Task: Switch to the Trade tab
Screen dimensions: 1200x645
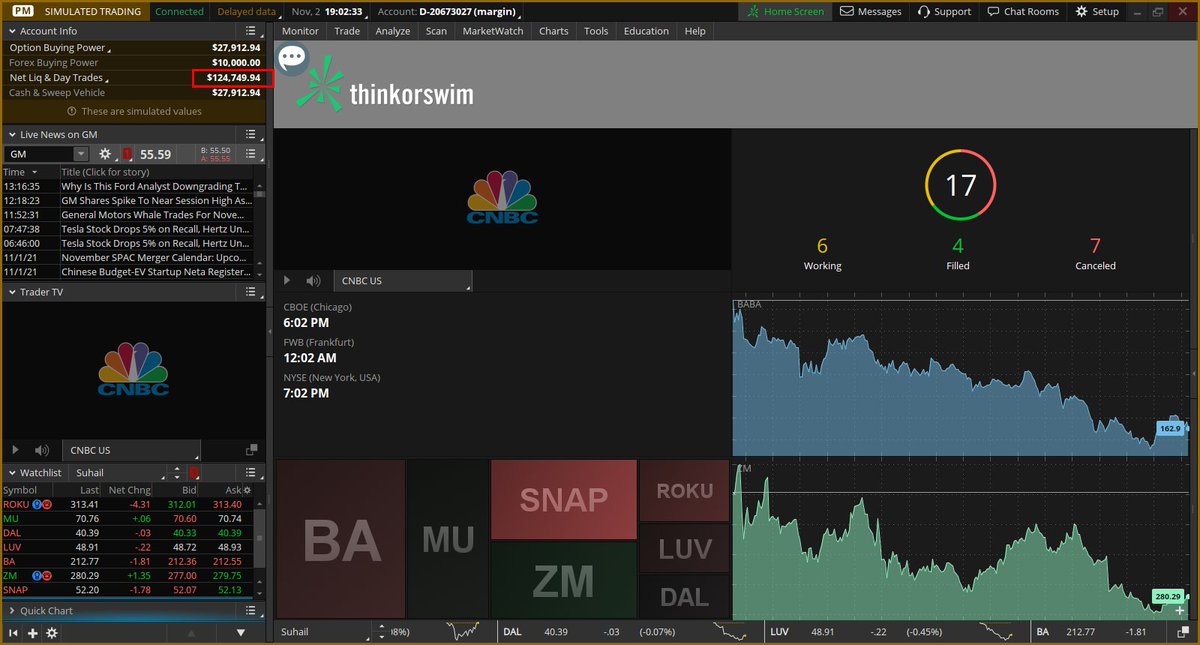Action: click(347, 31)
